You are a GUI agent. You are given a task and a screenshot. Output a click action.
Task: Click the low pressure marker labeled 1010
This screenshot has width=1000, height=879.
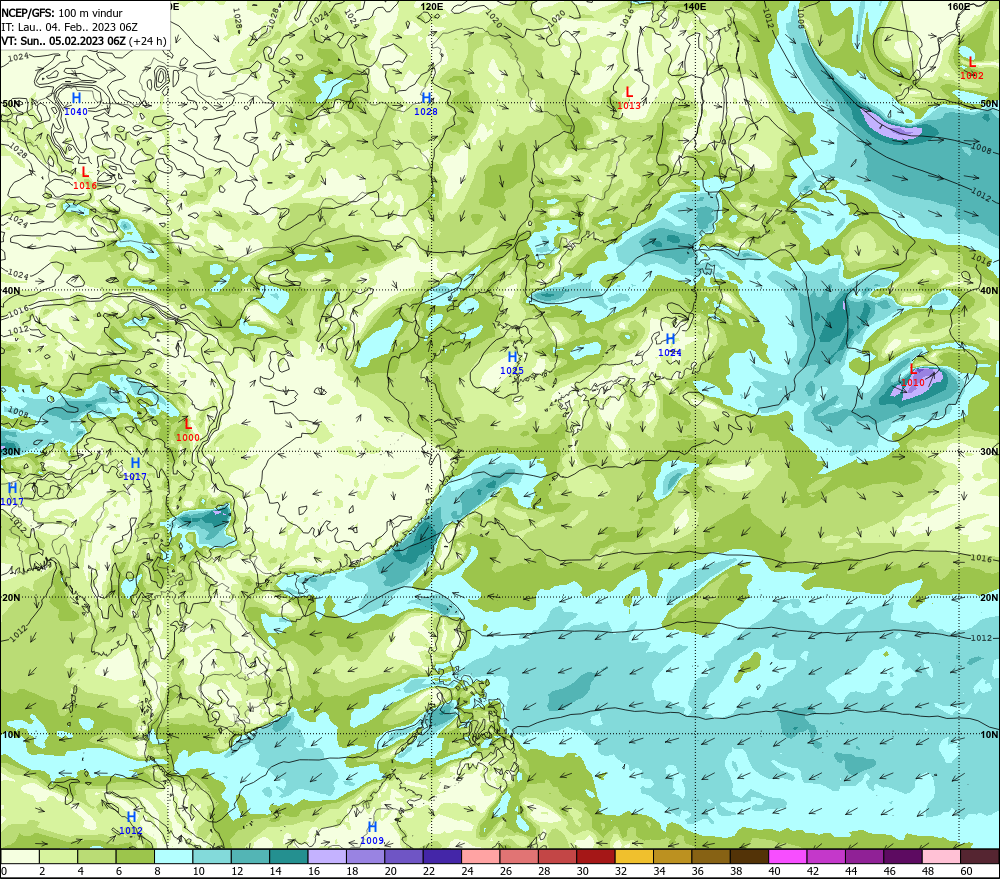[913, 375]
